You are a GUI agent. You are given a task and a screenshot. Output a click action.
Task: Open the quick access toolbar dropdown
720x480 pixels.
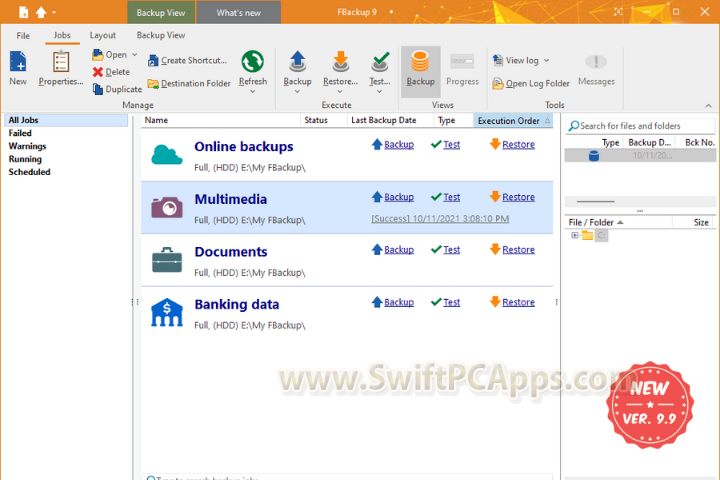click(x=54, y=12)
